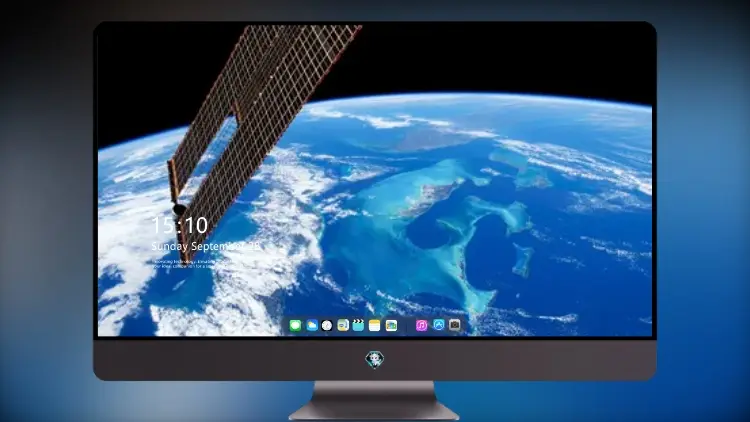
Task: Open the yellow Notes app
Action: [x=375, y=326]
